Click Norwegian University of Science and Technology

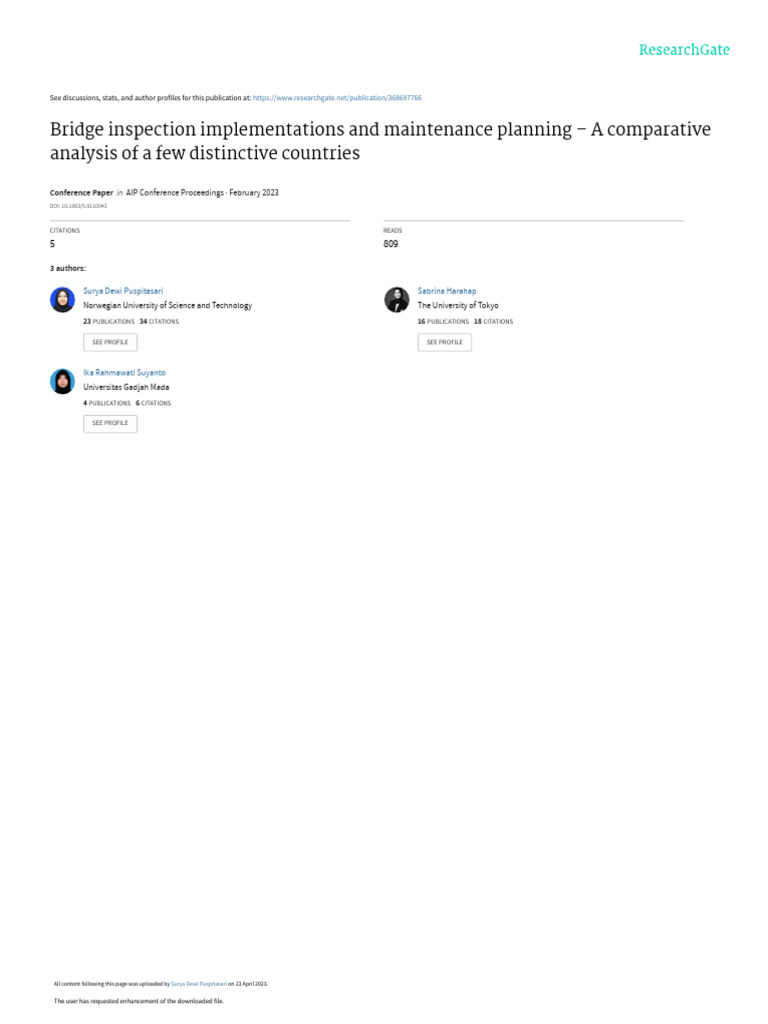coord(167,305)
